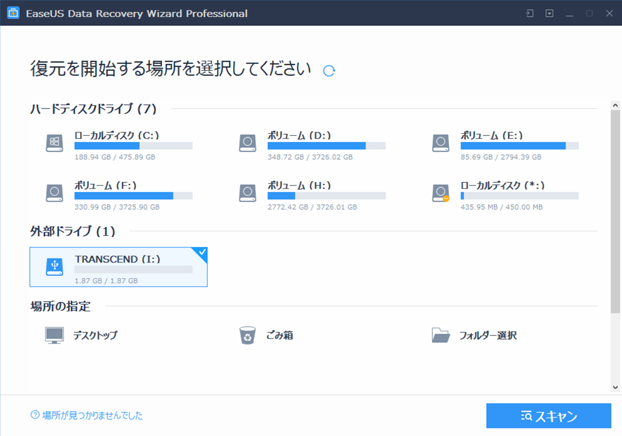
Task: Click the ボリューム (D:) label
Action: coord(299,135)
